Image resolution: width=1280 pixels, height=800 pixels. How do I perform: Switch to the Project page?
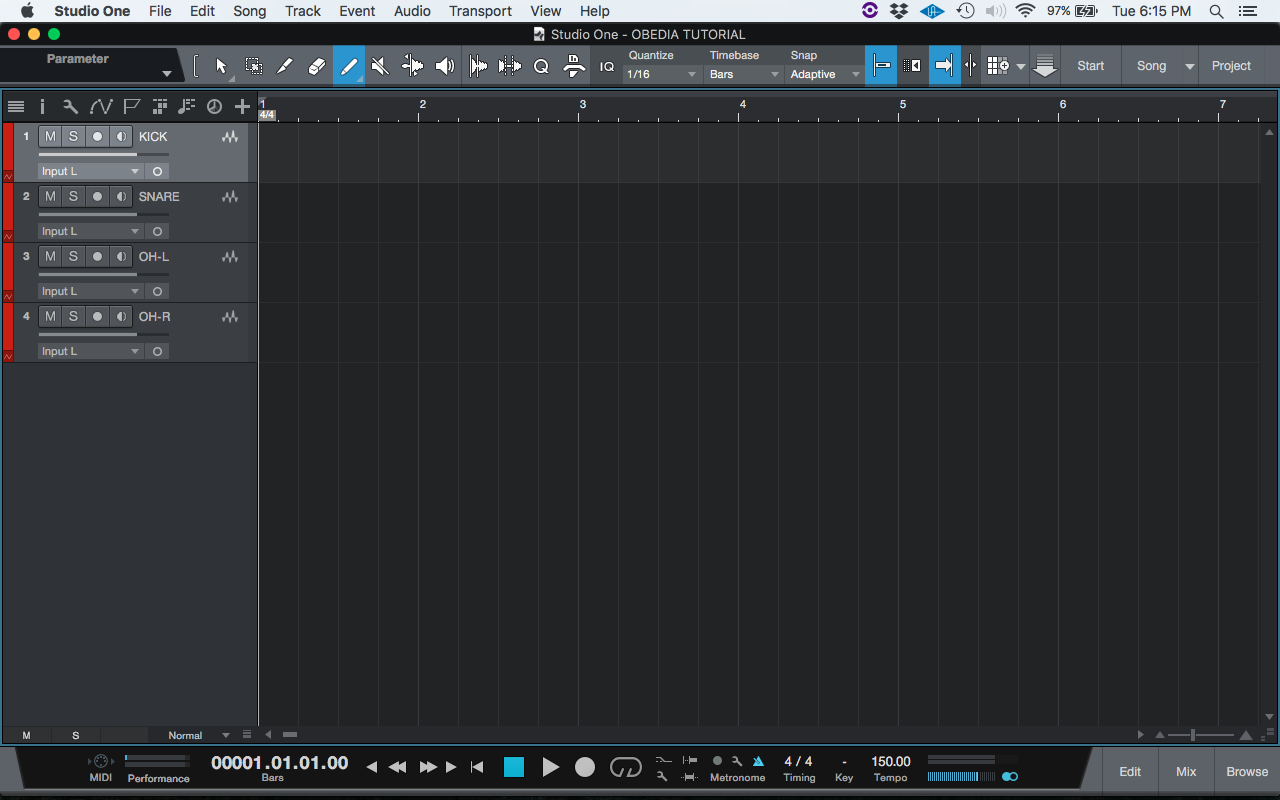(1231, 65)
